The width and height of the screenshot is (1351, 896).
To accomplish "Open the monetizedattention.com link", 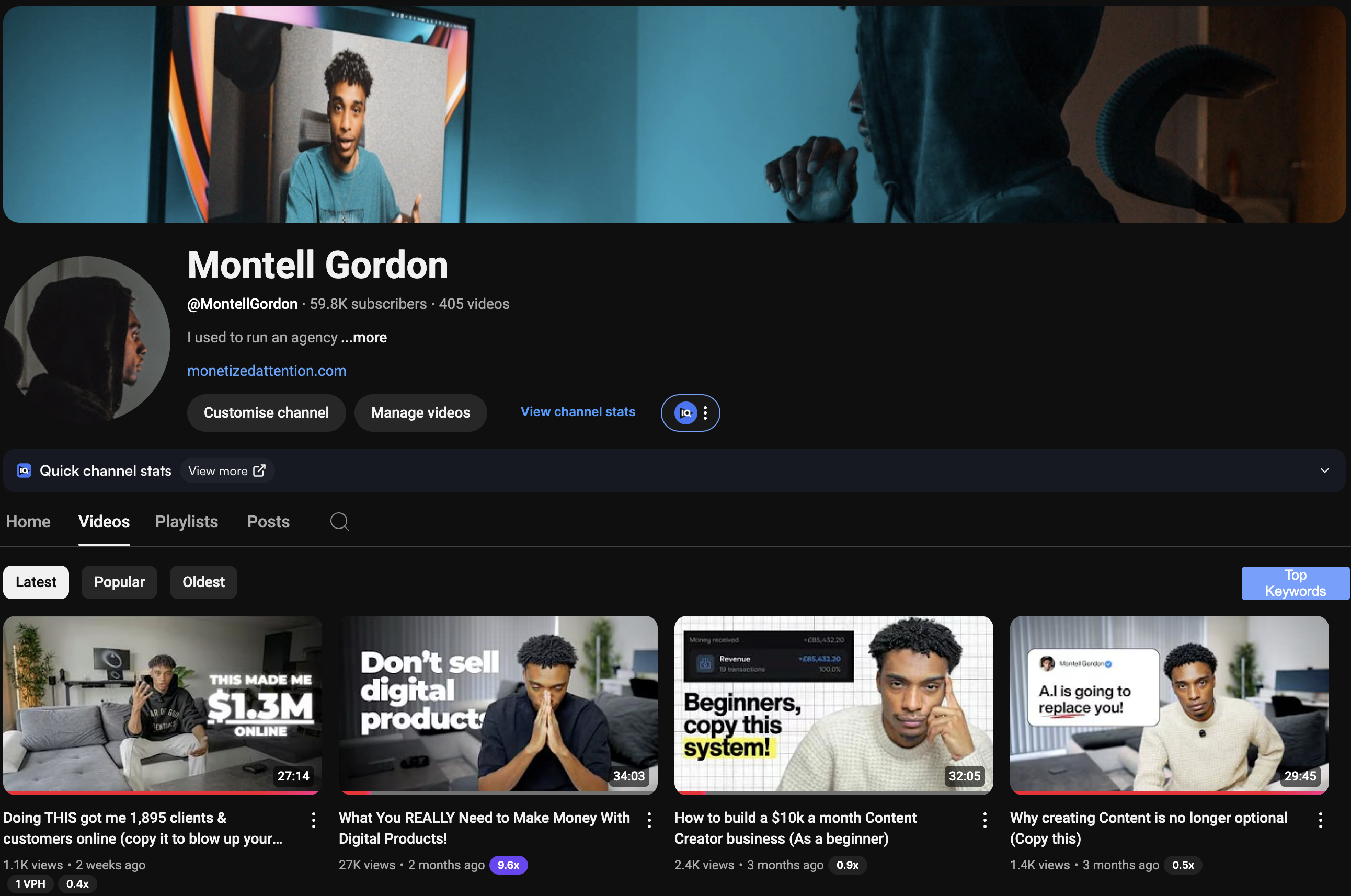I will pyautogui.click(x=267, y=371).
